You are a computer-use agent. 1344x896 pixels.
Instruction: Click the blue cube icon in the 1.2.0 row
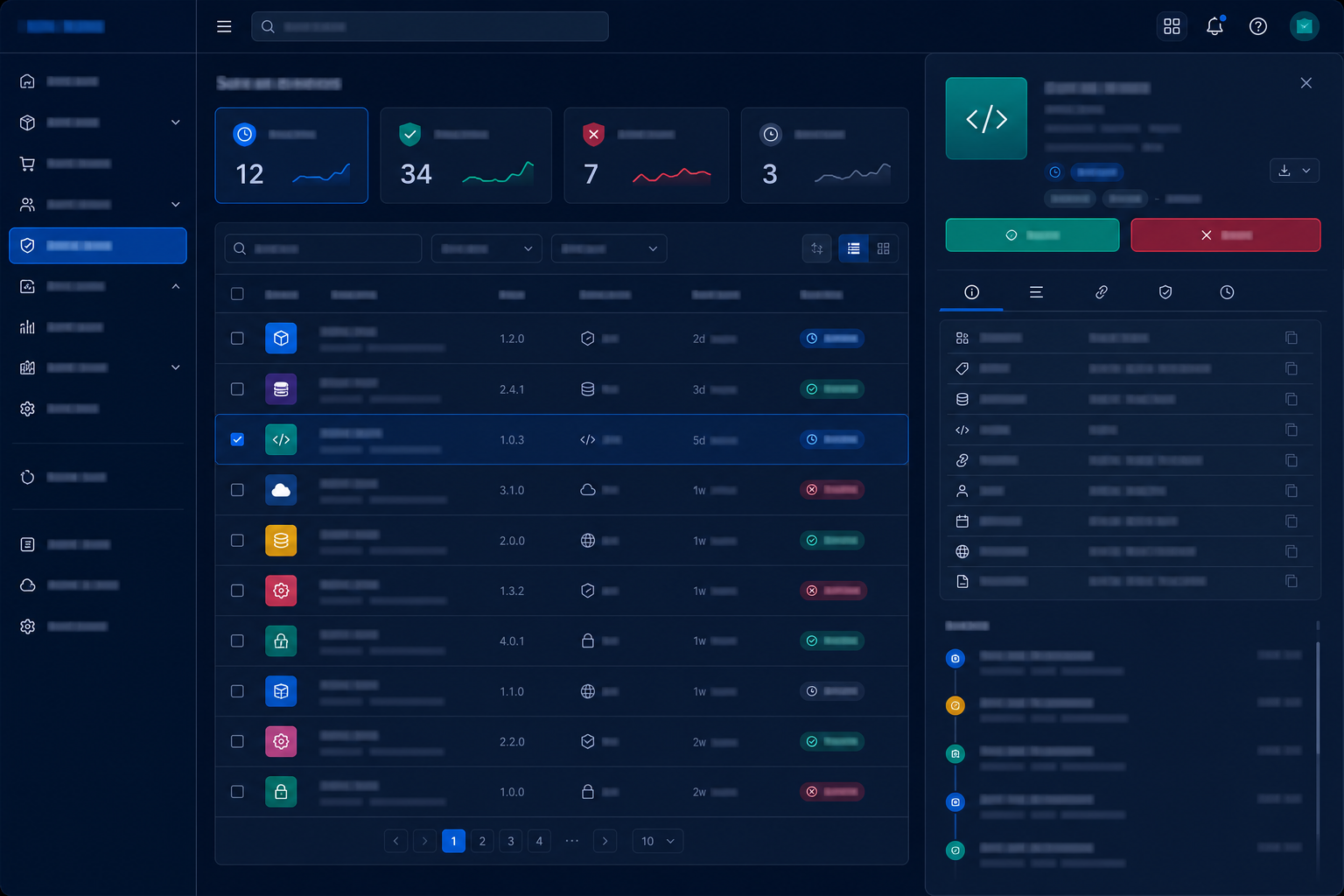tap(281, 338)
